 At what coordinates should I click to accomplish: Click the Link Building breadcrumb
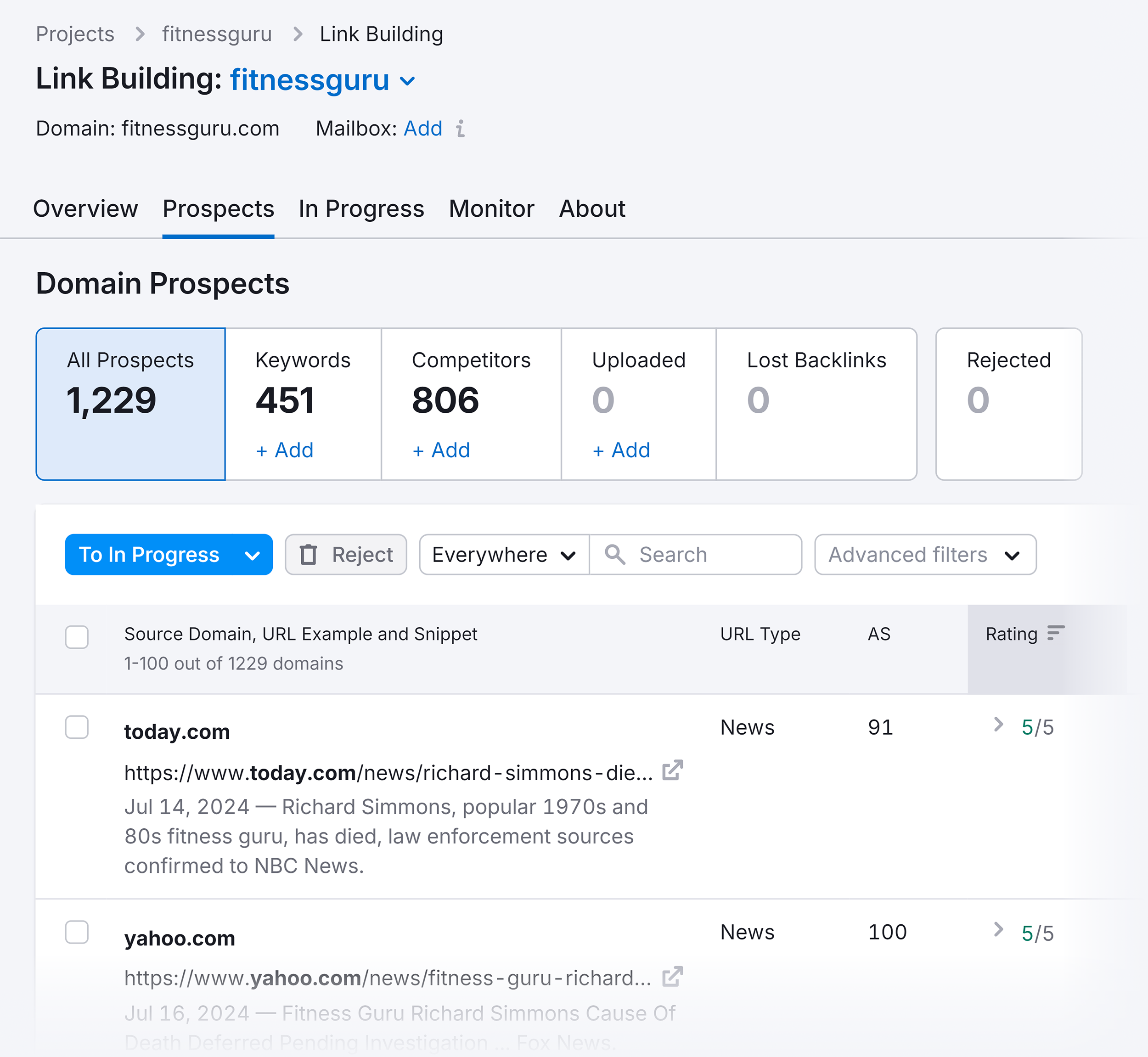click(382, 34)
